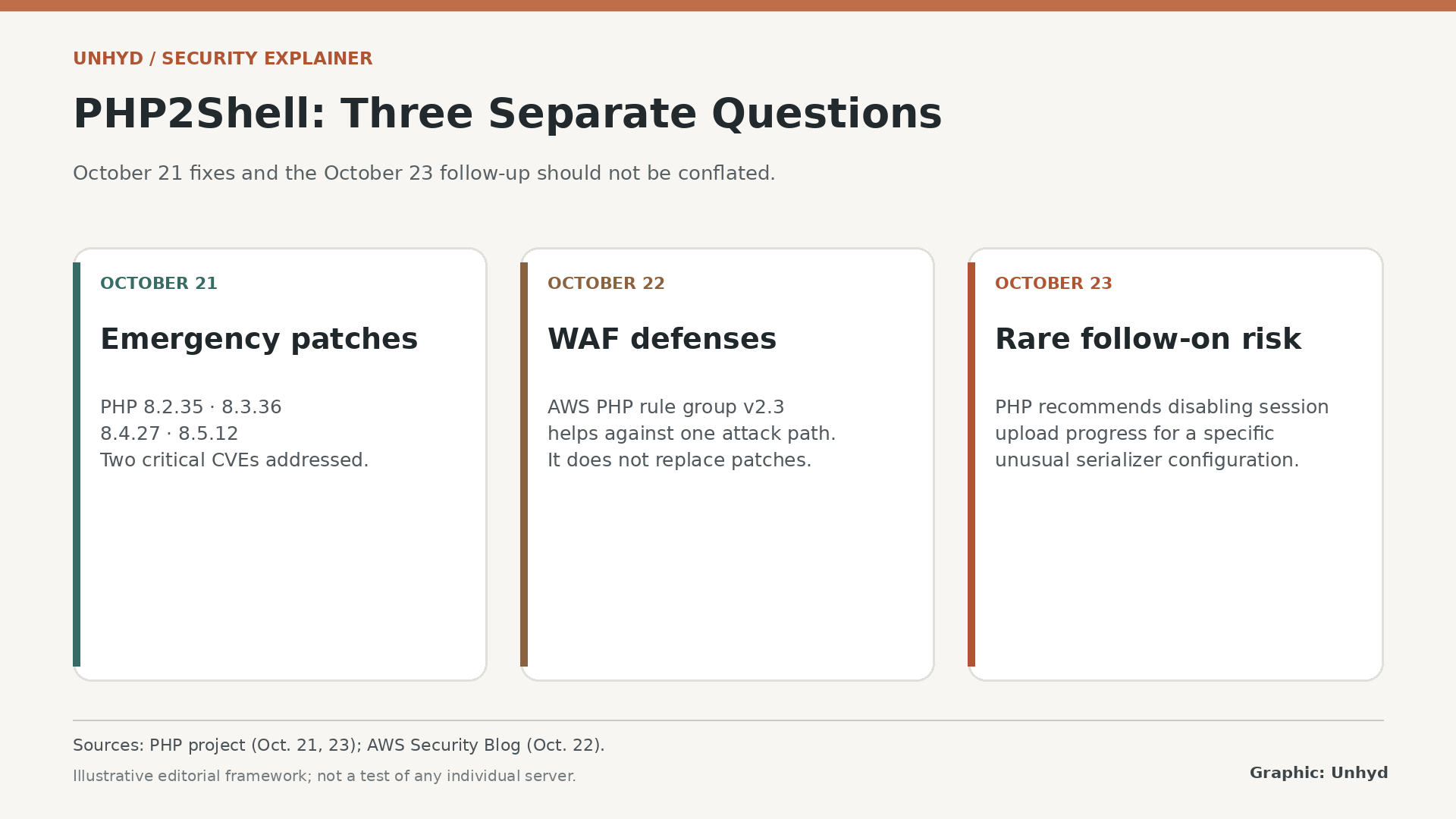Click the '8.4.27 · 8.5.12' version line
The image size is (1456, 819).
point(169,434)
